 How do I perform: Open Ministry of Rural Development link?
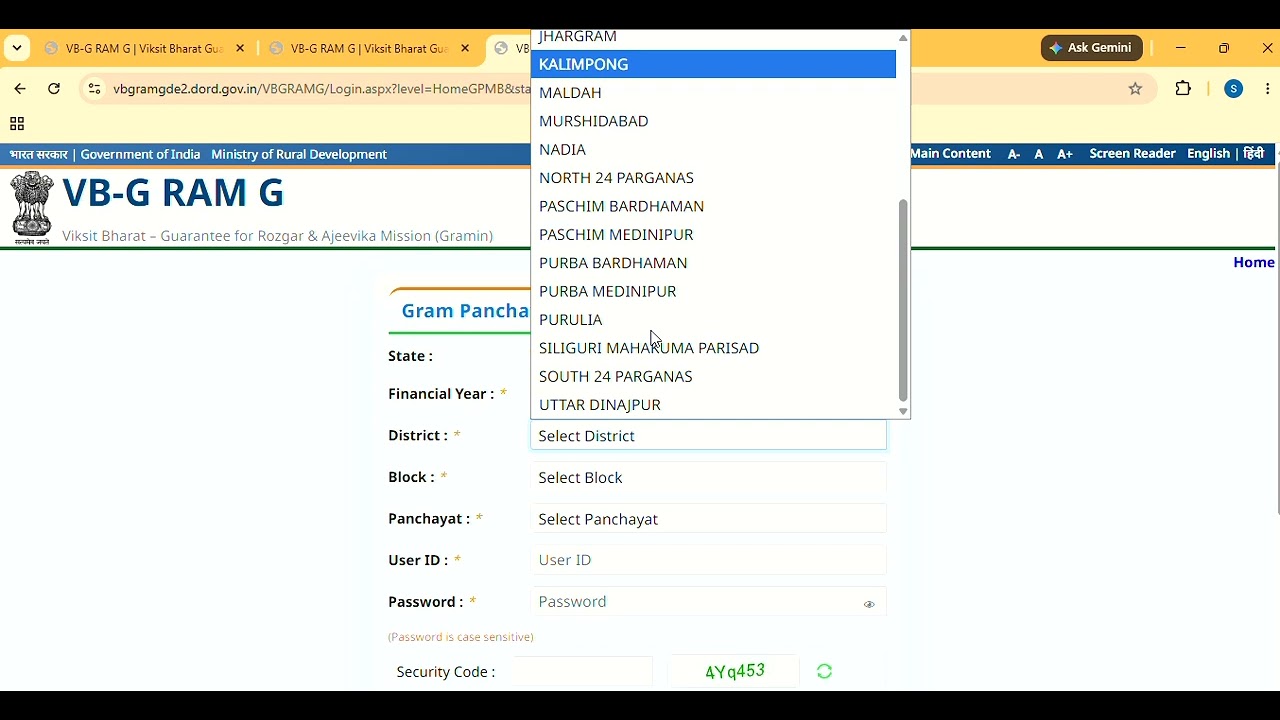click(x=299, y=154)
